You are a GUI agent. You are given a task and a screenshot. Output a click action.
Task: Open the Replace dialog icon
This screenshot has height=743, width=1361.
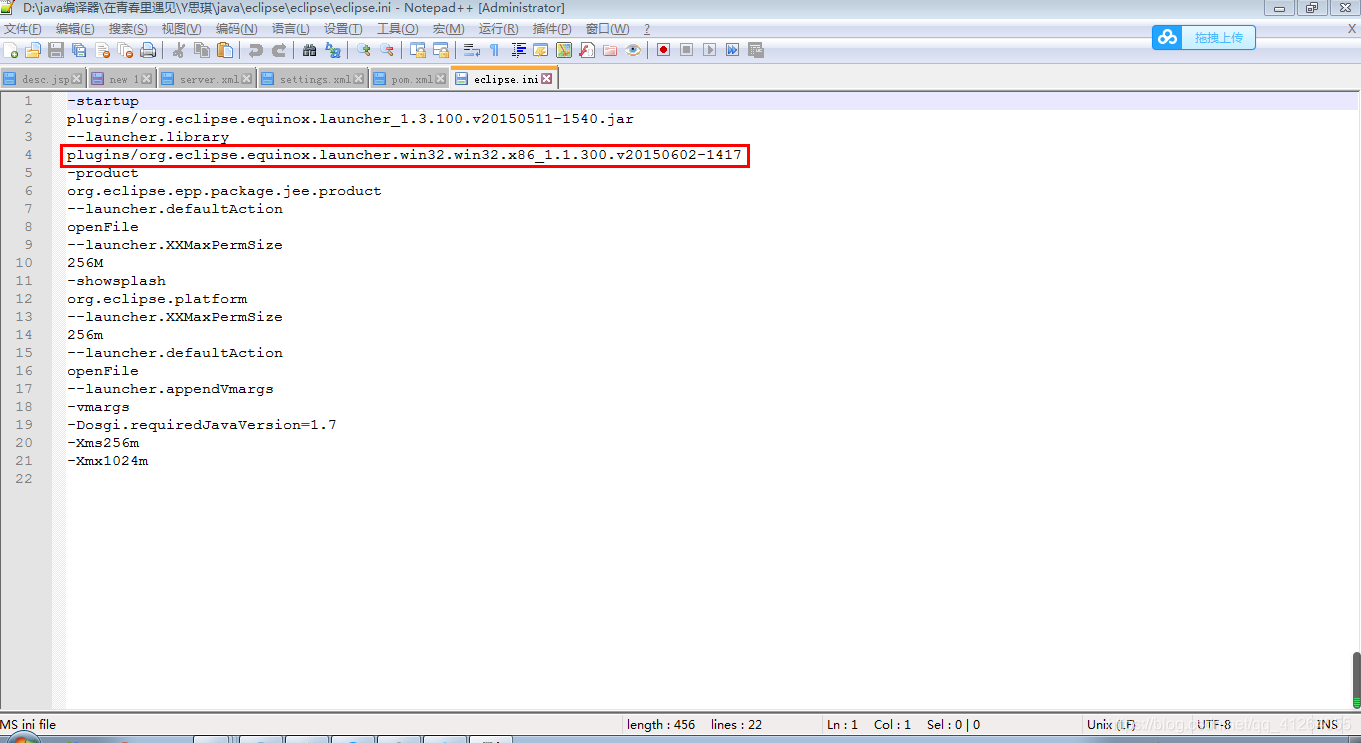(x=333, y=50)
